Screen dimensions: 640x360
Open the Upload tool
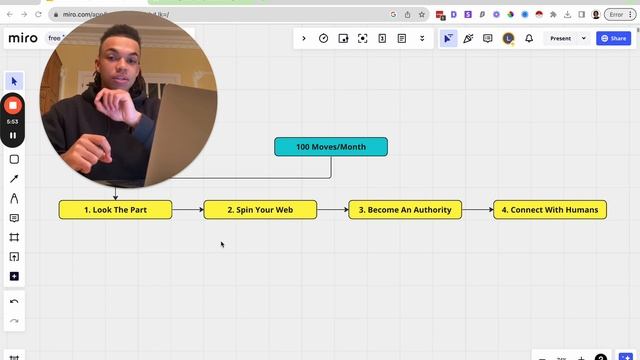tap(14, 257)
